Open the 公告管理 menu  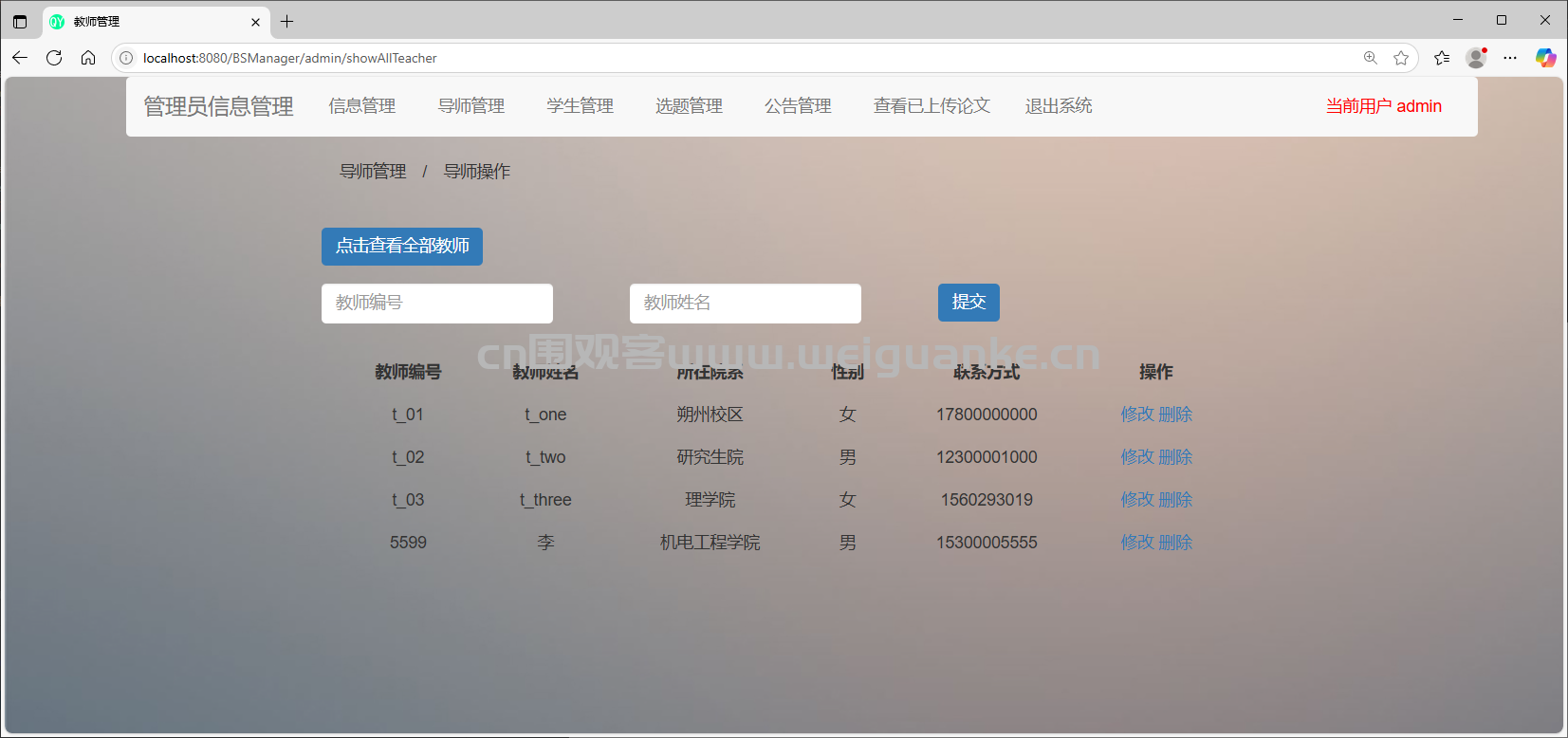(799, 106)
